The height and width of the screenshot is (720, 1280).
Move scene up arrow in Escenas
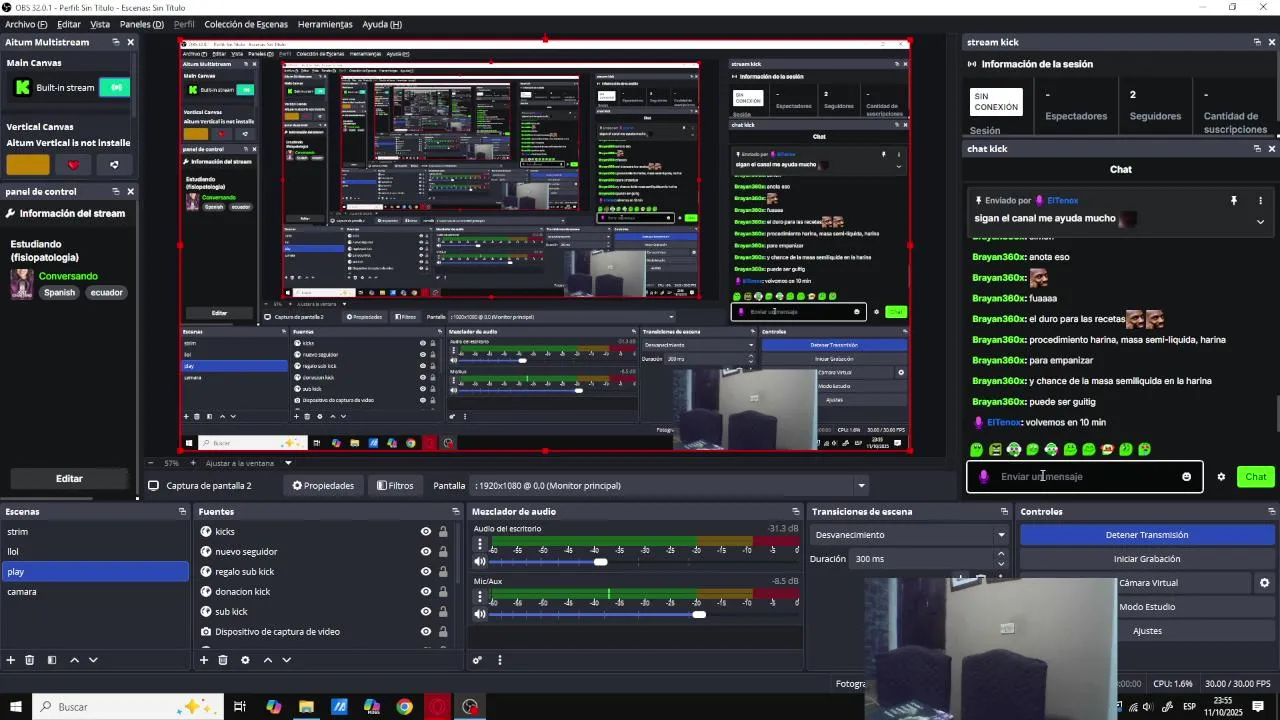coord(75,660)
